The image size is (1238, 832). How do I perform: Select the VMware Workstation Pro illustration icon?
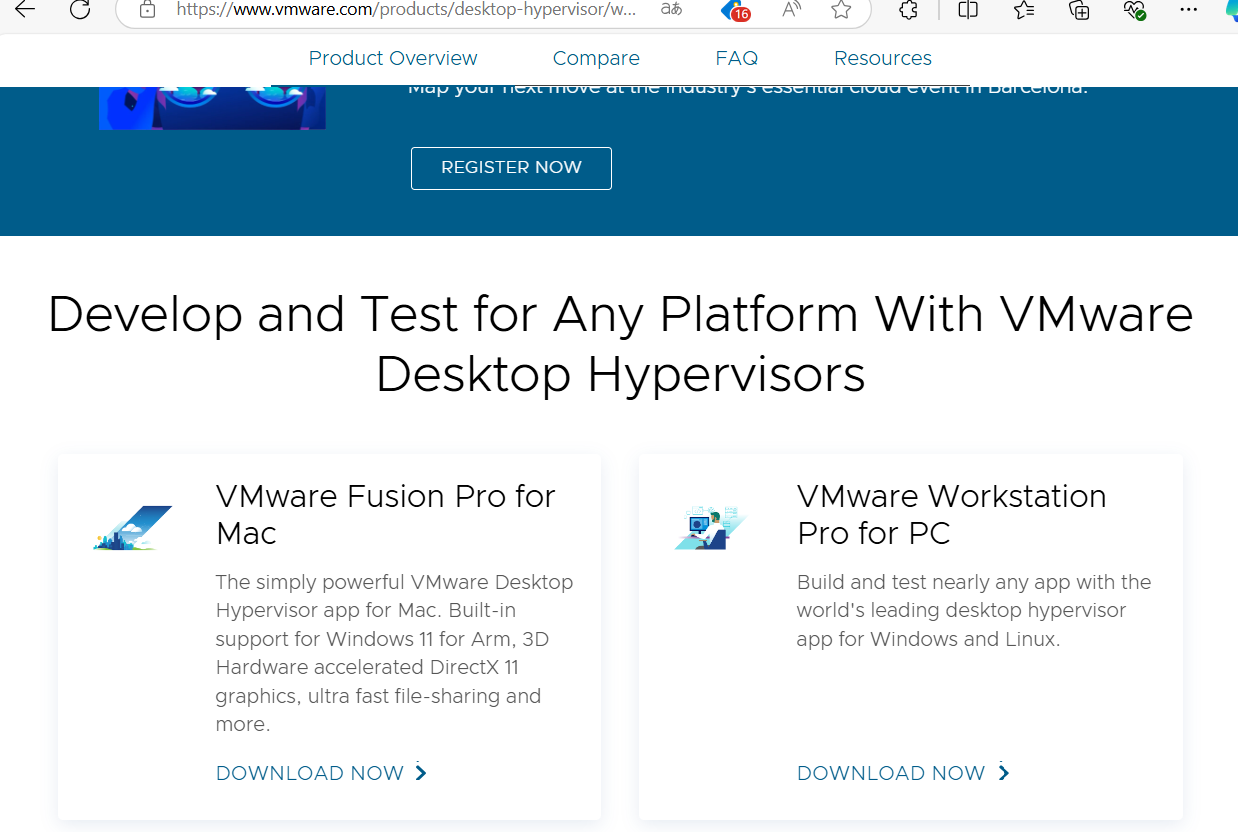(x=710, y=528)
